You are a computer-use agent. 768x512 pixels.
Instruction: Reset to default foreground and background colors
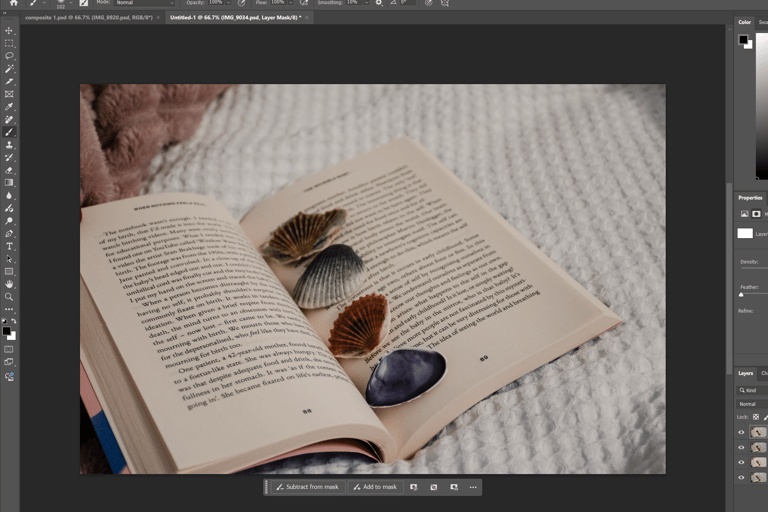pos(4,321)
